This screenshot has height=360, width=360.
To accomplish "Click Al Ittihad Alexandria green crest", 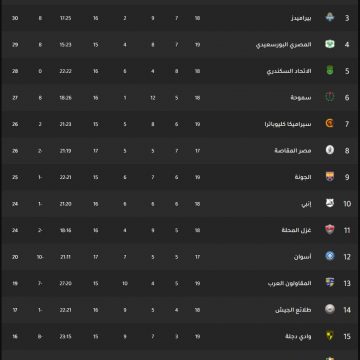I will pos(330,71).
